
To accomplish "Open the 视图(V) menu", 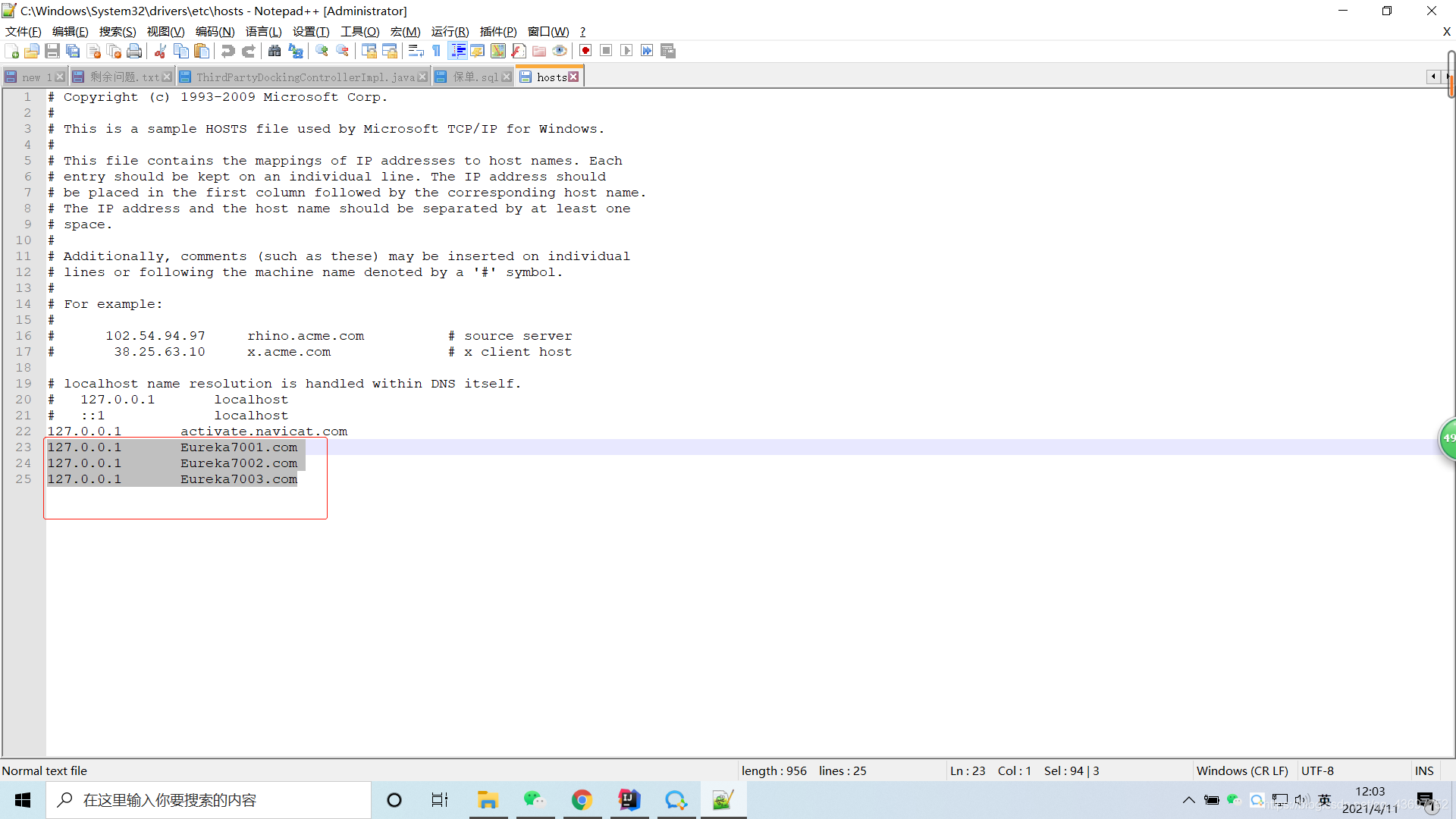I will pyautogui.click(x=165, y=31).
